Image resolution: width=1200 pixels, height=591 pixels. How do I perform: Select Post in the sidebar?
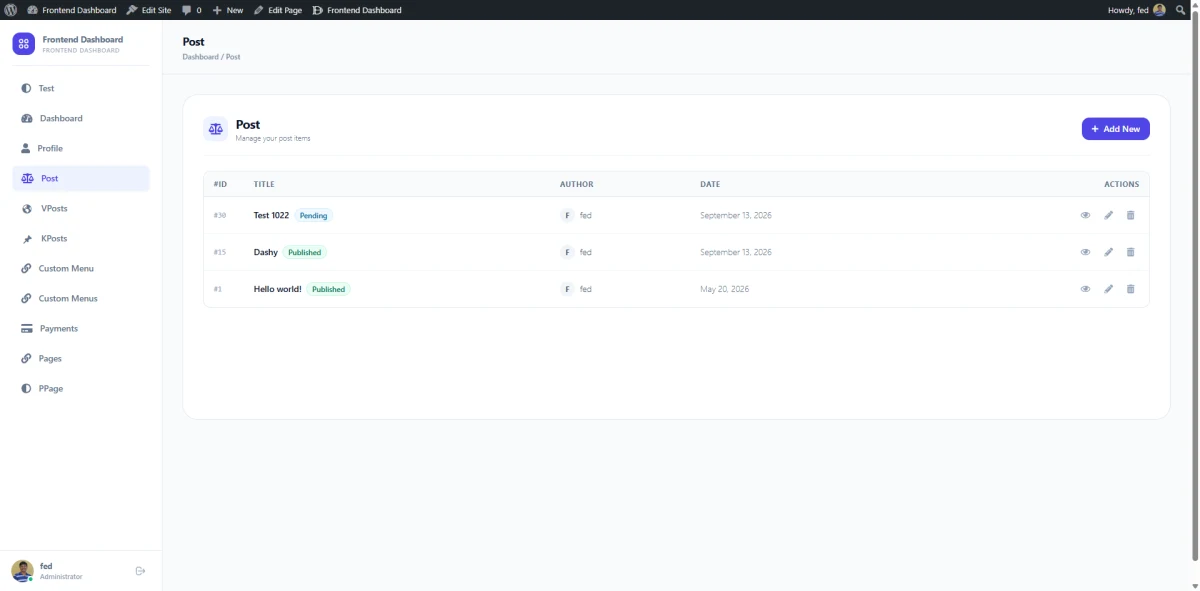point(81,178)
